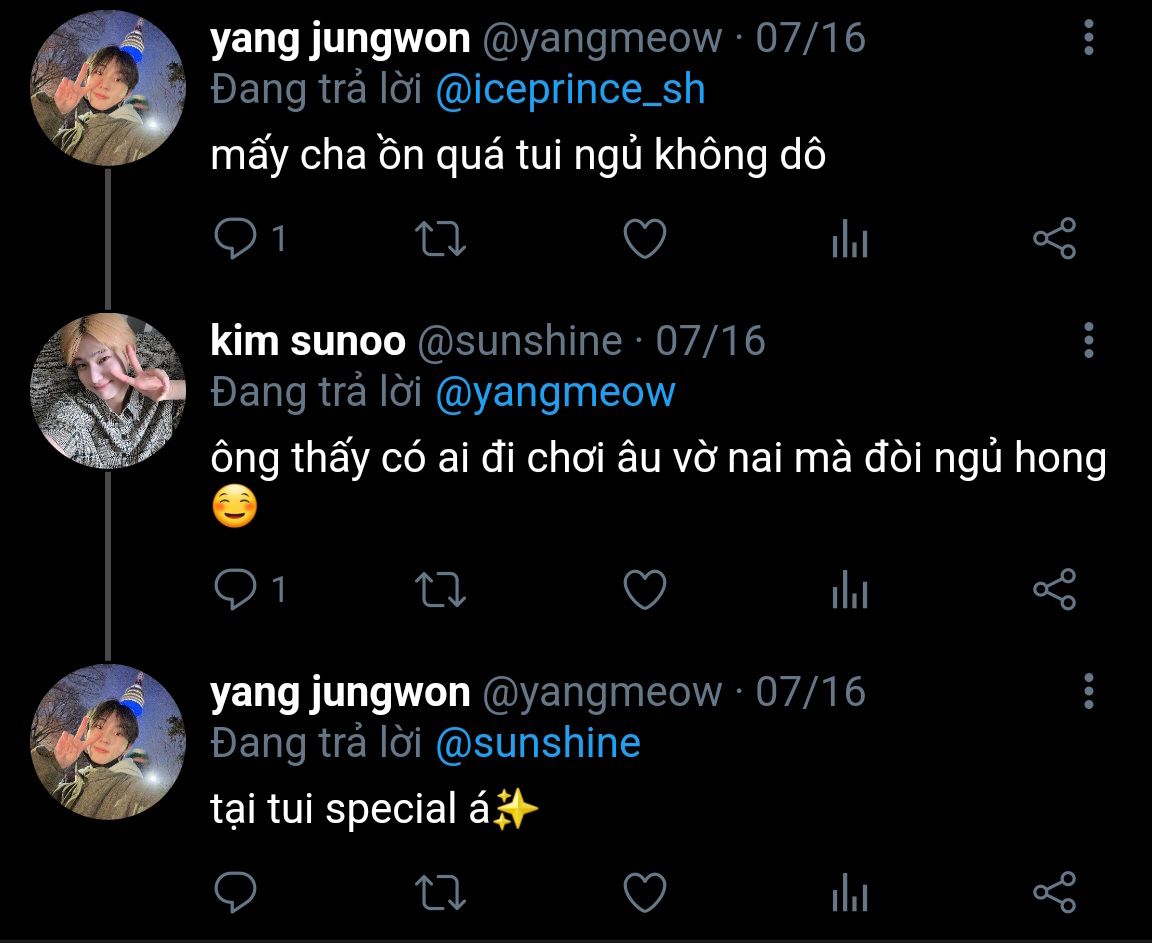1152x943 pixels.
Task: Open more options for first tweet
Action: click(1089, 37)
